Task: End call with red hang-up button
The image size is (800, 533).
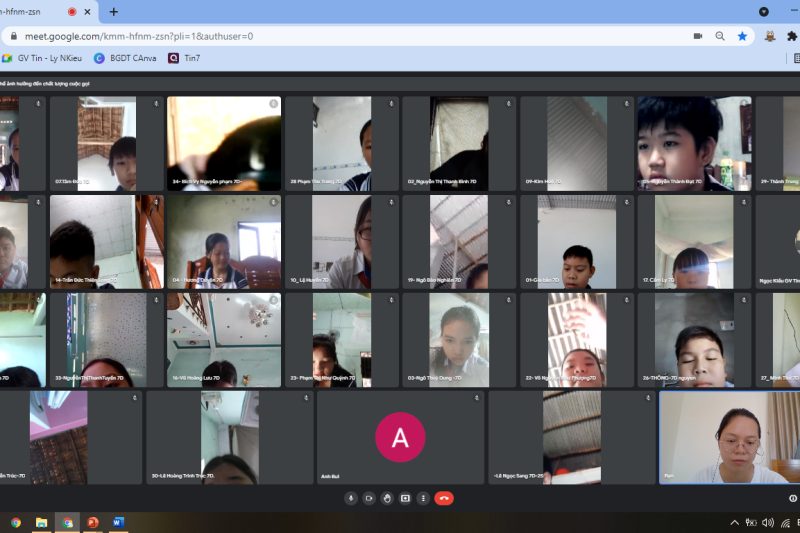Action: pyautogui.click(x=445, y=498)
